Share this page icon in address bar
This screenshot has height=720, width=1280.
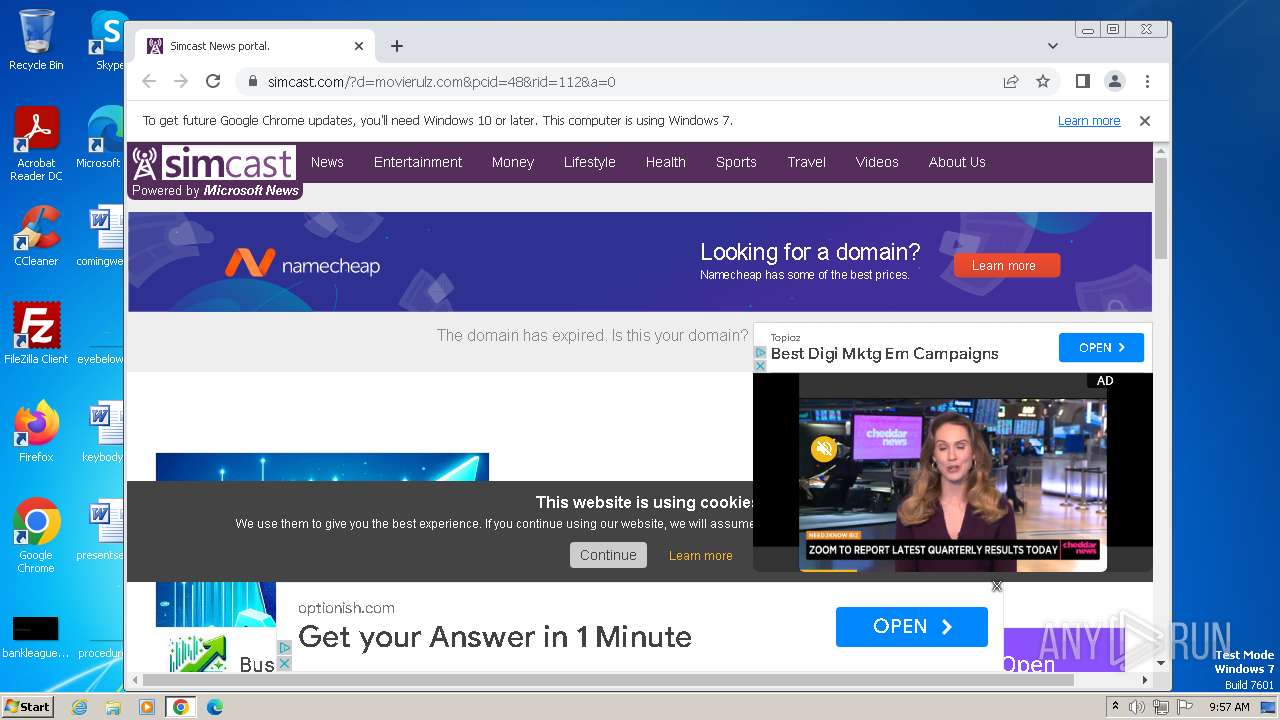[1011, 82]
